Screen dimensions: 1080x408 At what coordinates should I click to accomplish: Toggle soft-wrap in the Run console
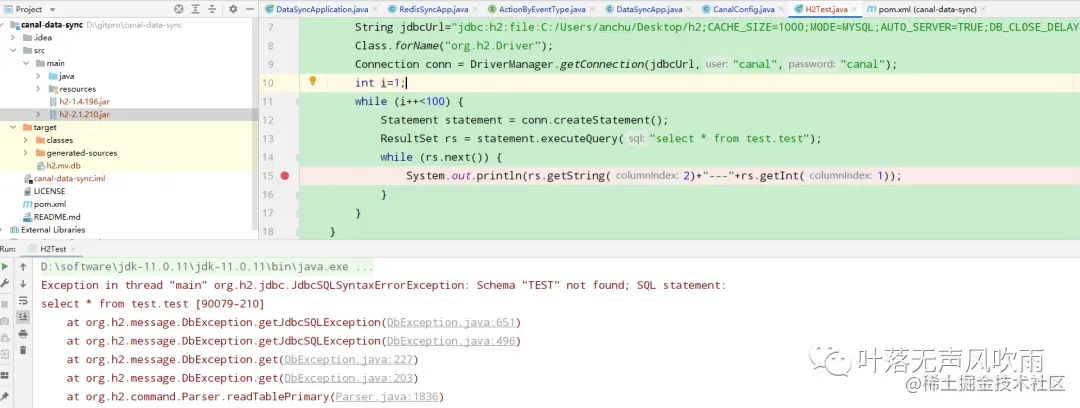click(x=23, y=300)
